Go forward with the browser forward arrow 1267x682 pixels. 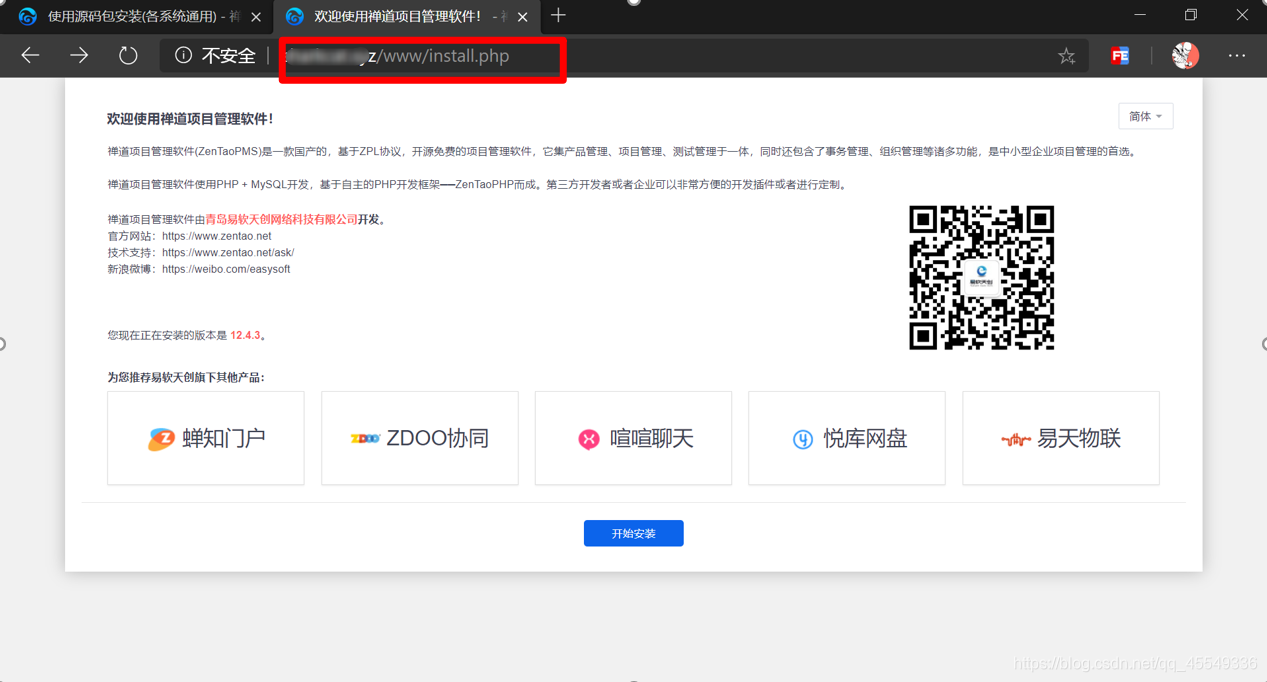[79, 56]
